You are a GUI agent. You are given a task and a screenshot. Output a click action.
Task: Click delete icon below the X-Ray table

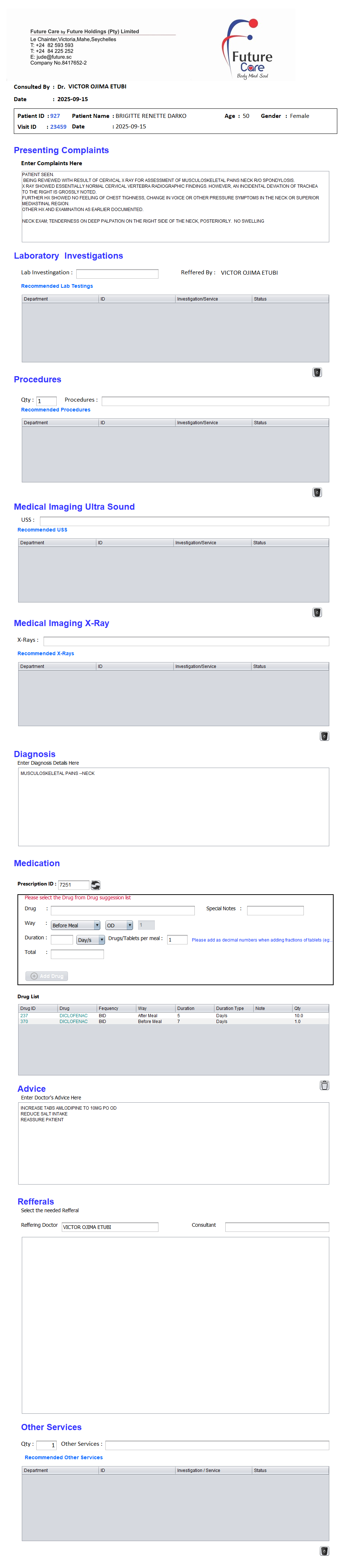coord(324,735)
